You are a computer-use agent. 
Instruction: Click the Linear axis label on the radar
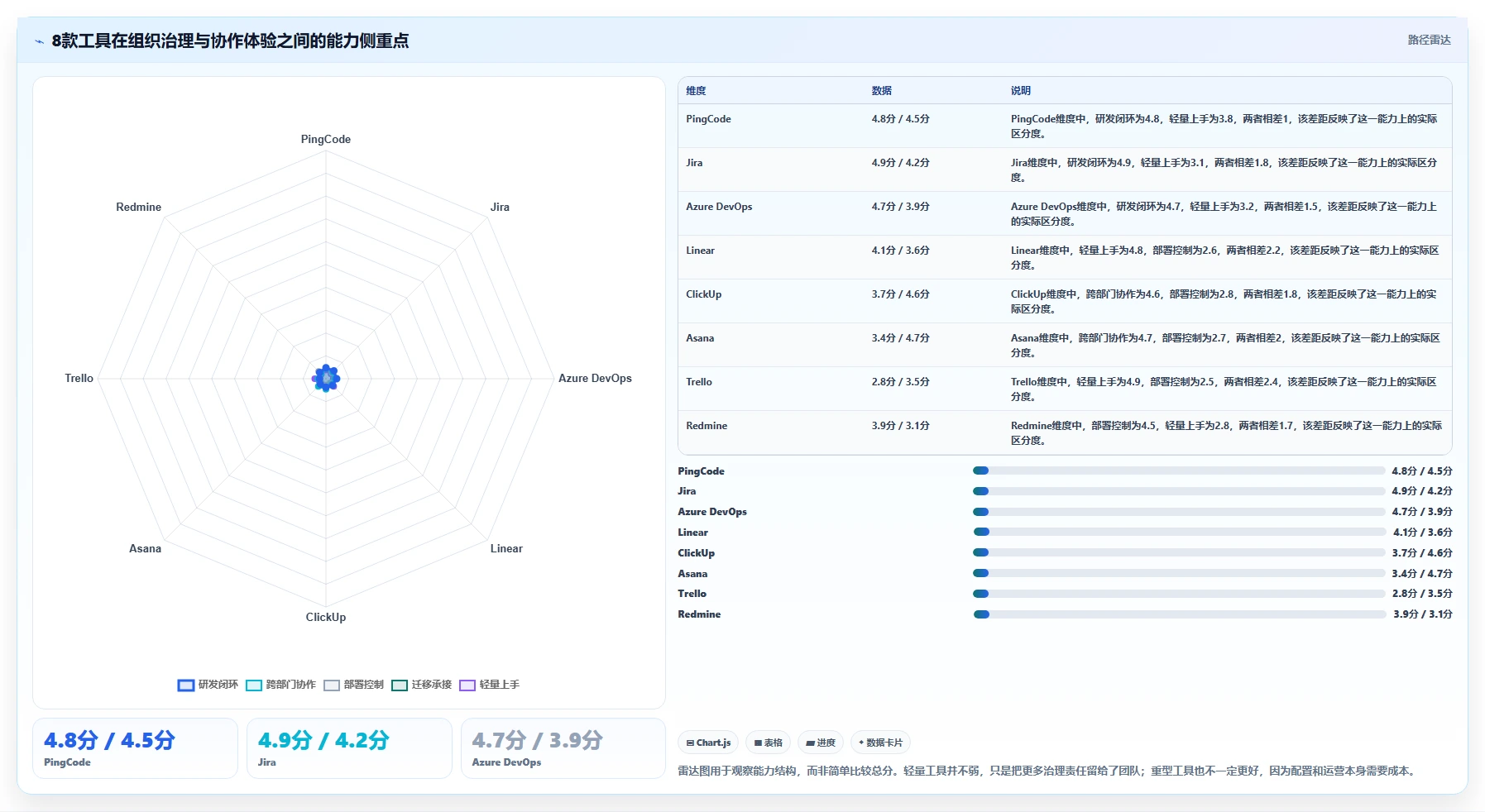(506, 548)
